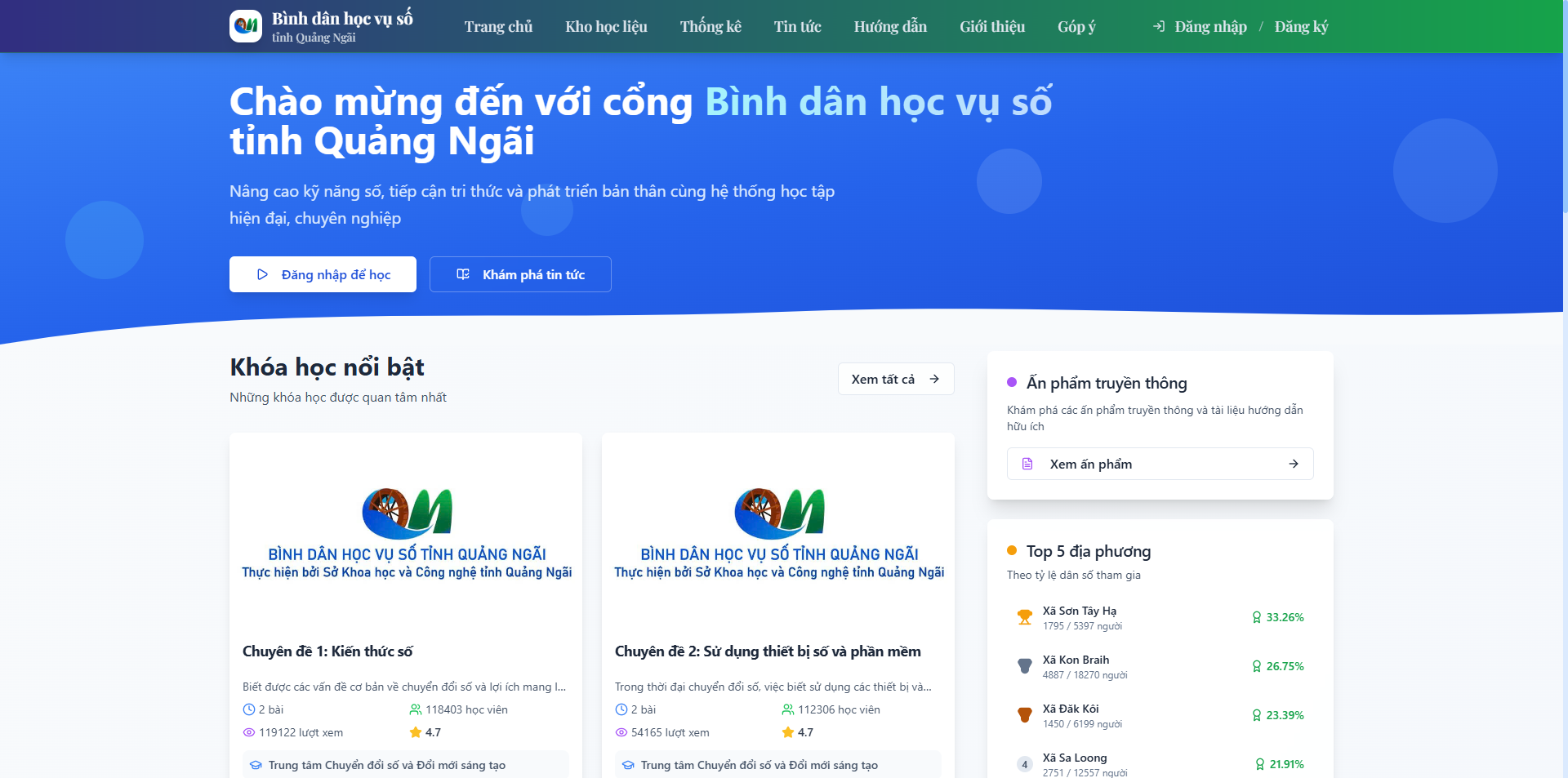Select Tin tức in the top navigation
Image resolution: width=1568 pixels, height=778 pixels.
[x=797, y=27]
